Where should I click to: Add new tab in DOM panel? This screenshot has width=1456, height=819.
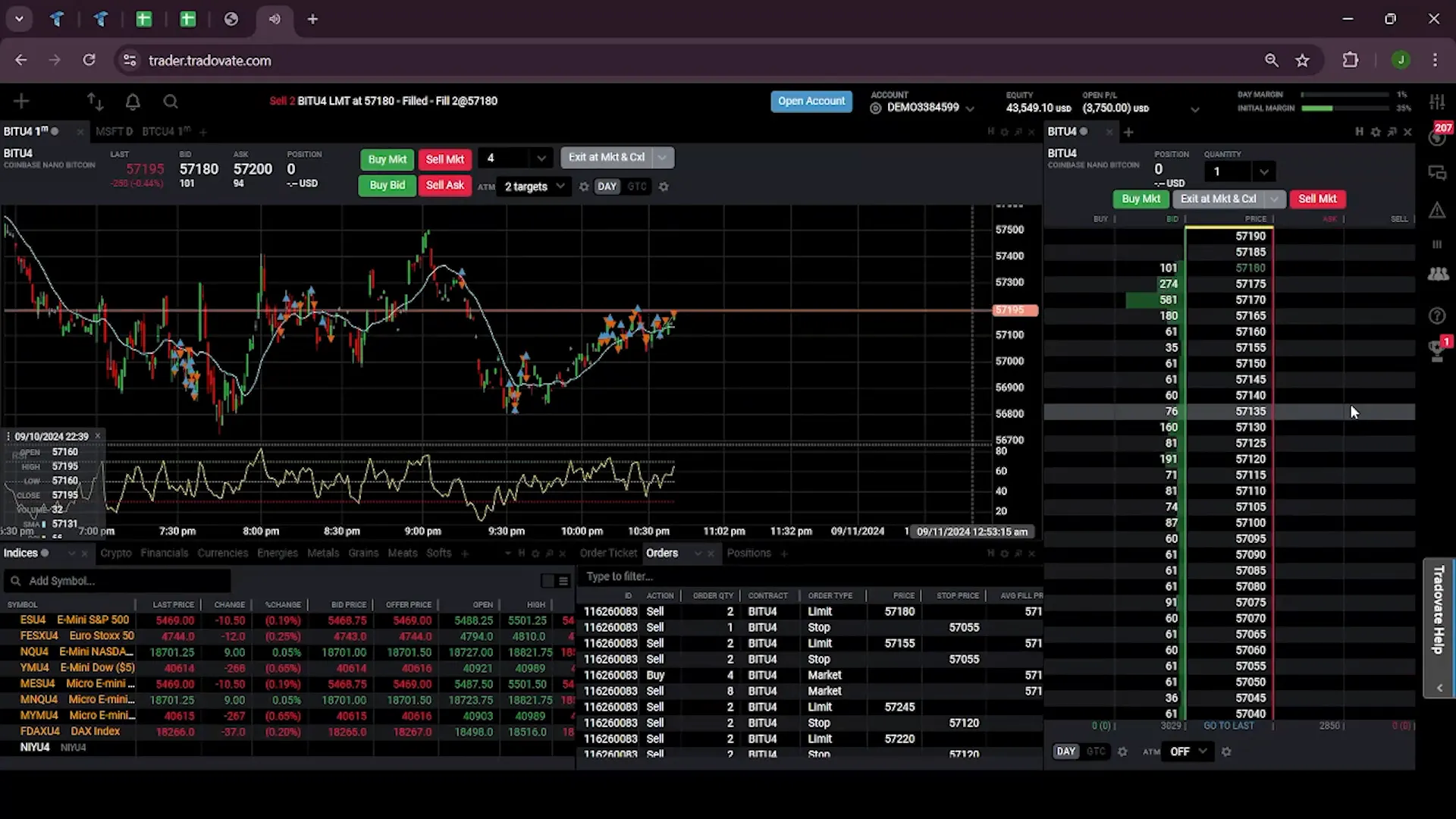click(1128, 132)
